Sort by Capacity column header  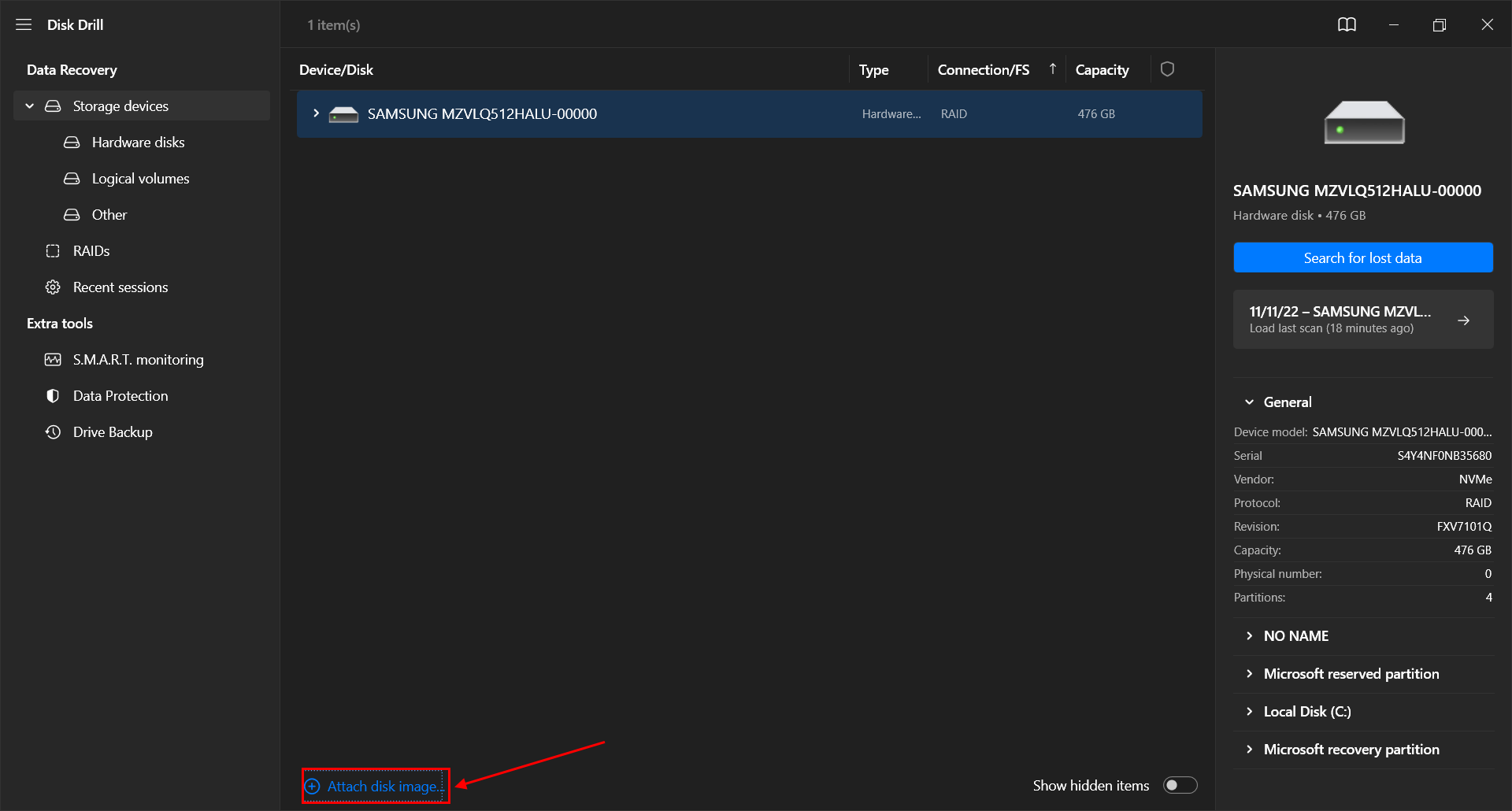coord(1102,69)
